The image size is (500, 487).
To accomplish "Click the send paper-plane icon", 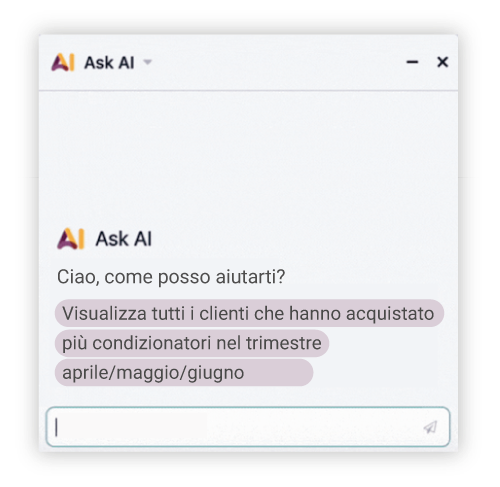I will 430,427.
